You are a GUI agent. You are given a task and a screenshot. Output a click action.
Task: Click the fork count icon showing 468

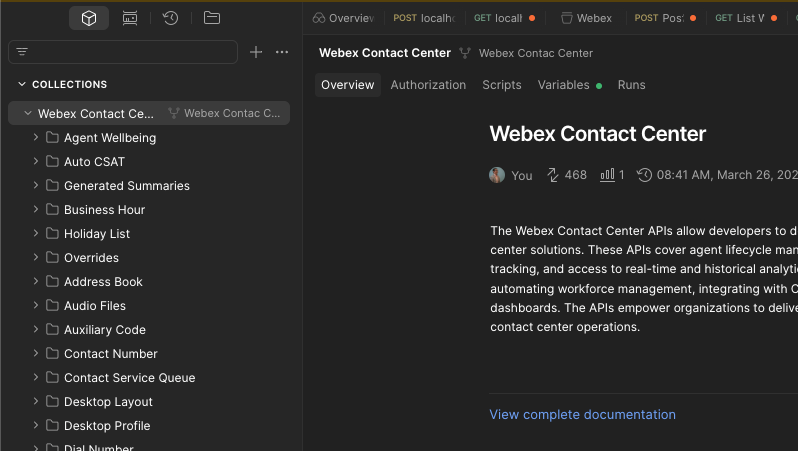[x=553, y=175]
